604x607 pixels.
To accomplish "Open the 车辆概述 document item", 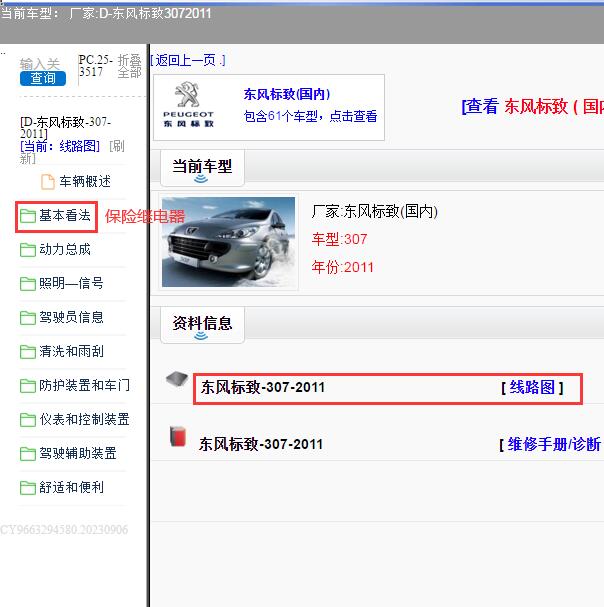I will coord(85,181).
